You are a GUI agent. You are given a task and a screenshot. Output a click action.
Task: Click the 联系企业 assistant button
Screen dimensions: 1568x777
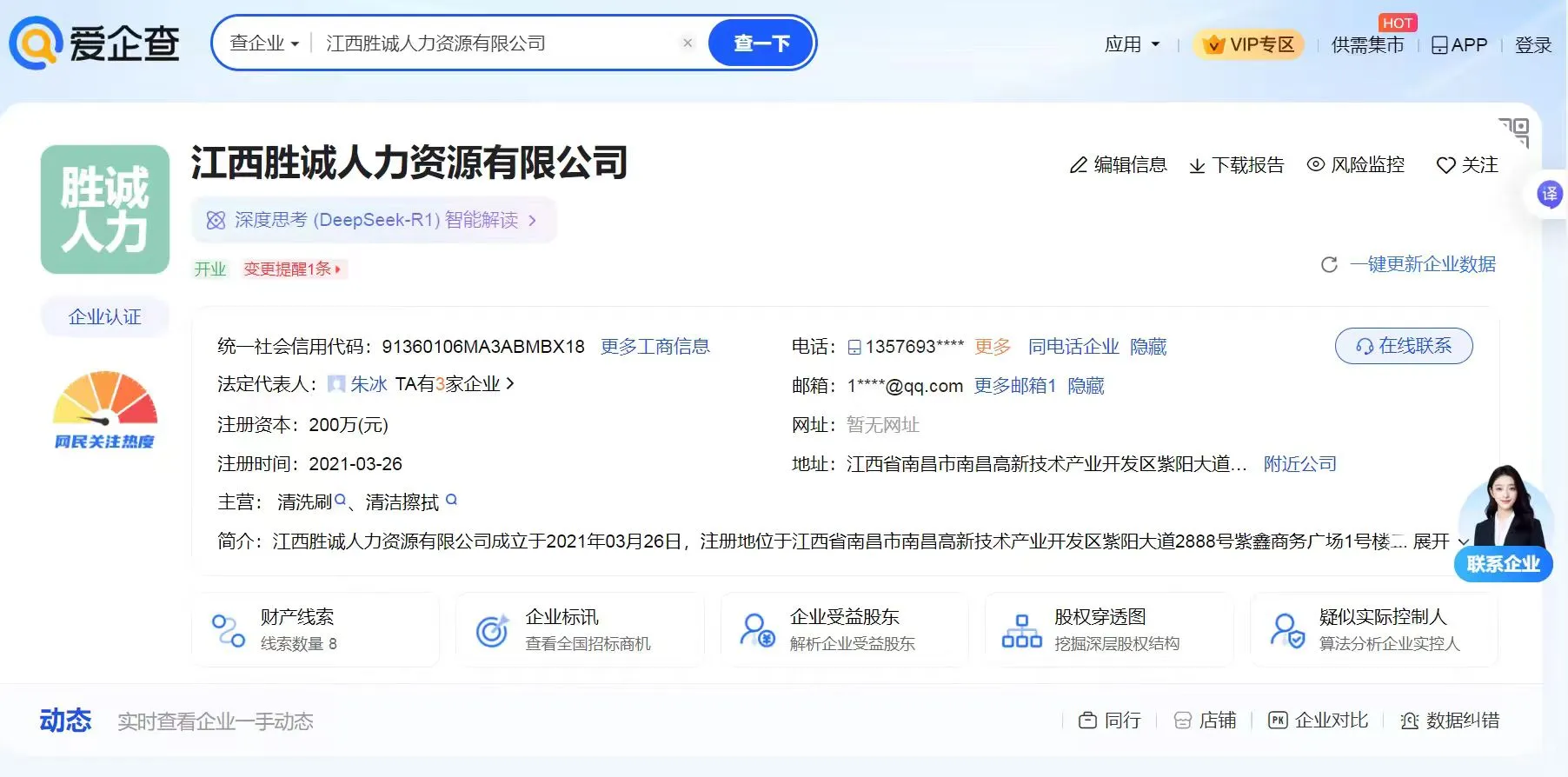(x=1504, y=565)
